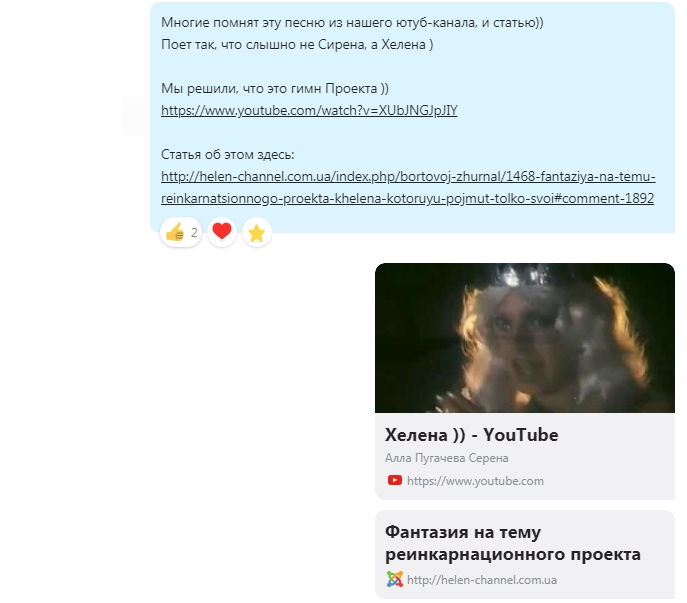This screenshot has width=687, height=603.
Task: Open the Pugacheva video thumbnail preview
Action: pyautogui.click(x=525, y=338)
